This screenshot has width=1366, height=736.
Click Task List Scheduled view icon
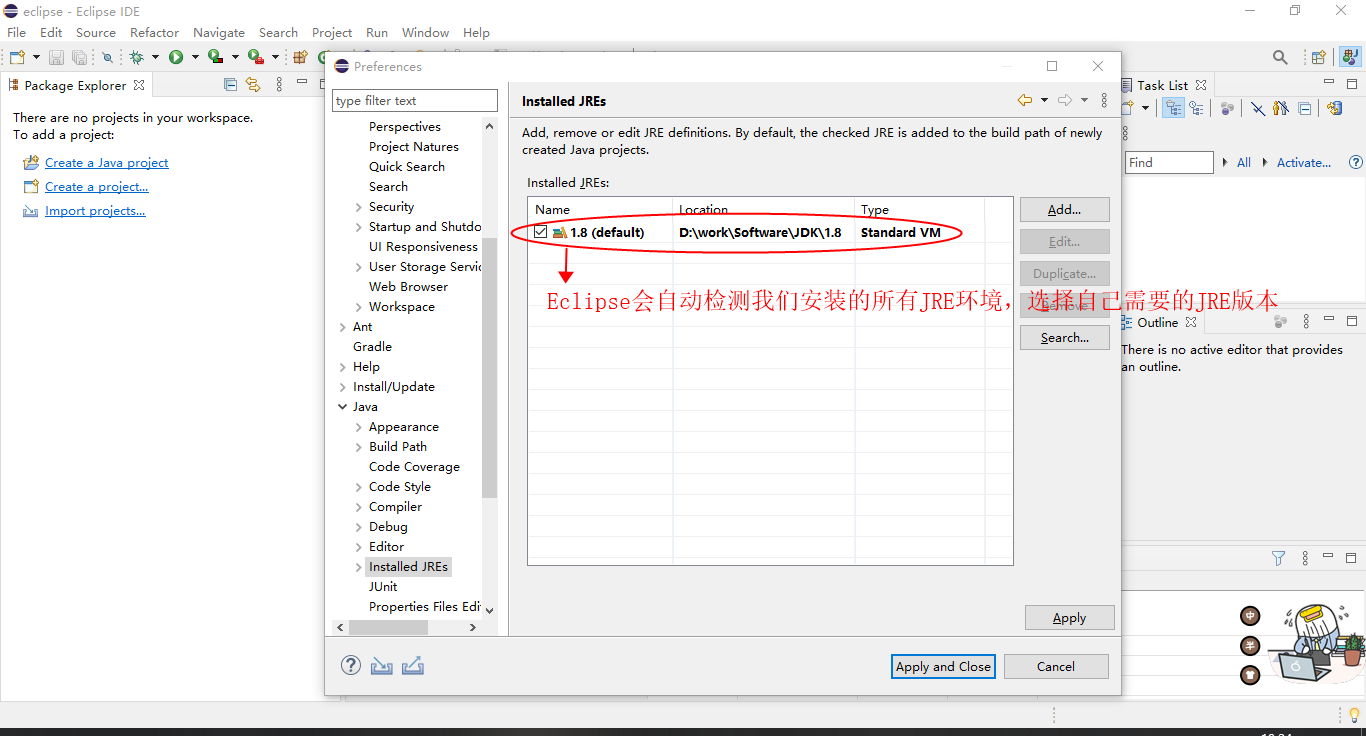point(1196,108)
